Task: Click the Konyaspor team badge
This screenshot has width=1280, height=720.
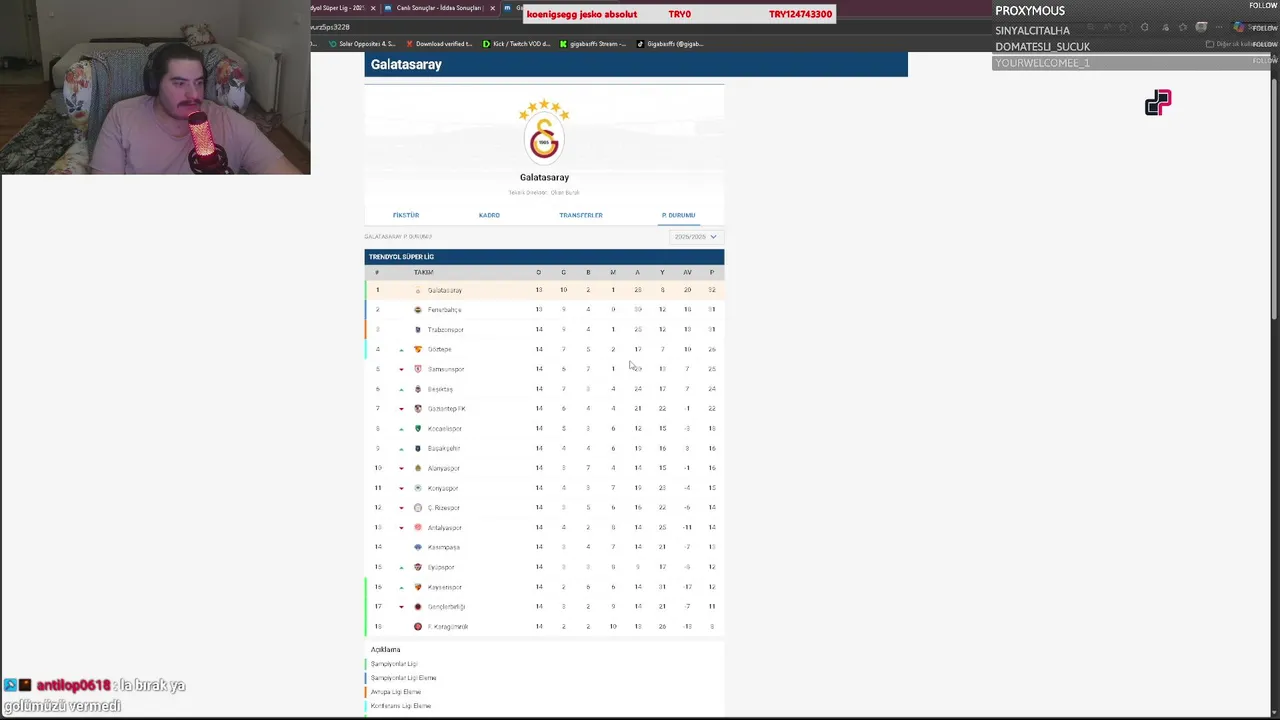Action: [x=418, y=488]
